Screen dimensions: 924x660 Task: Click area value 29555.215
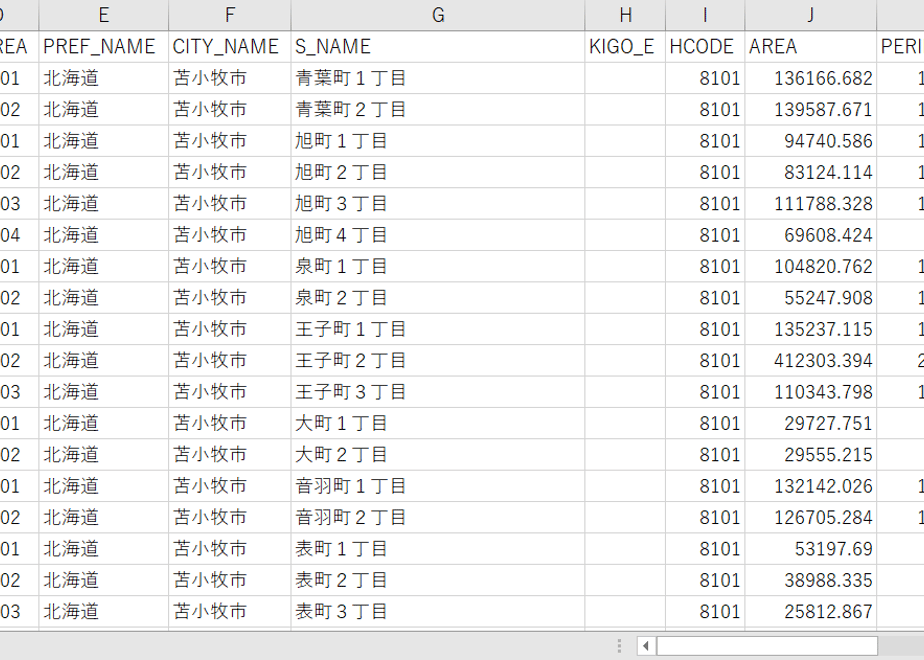(811, 455)
